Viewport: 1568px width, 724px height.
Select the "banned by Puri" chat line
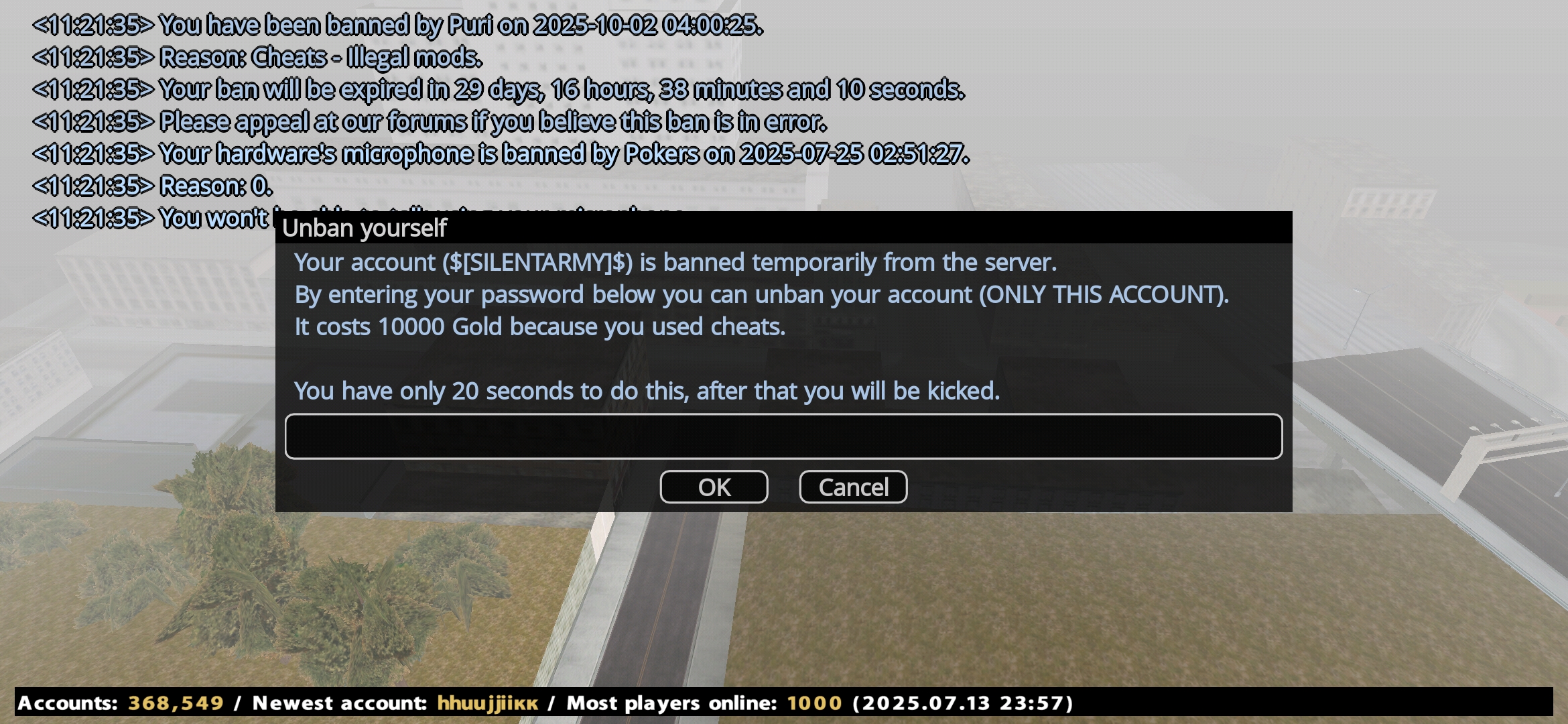pyautogui.click(x=397, y=25)
